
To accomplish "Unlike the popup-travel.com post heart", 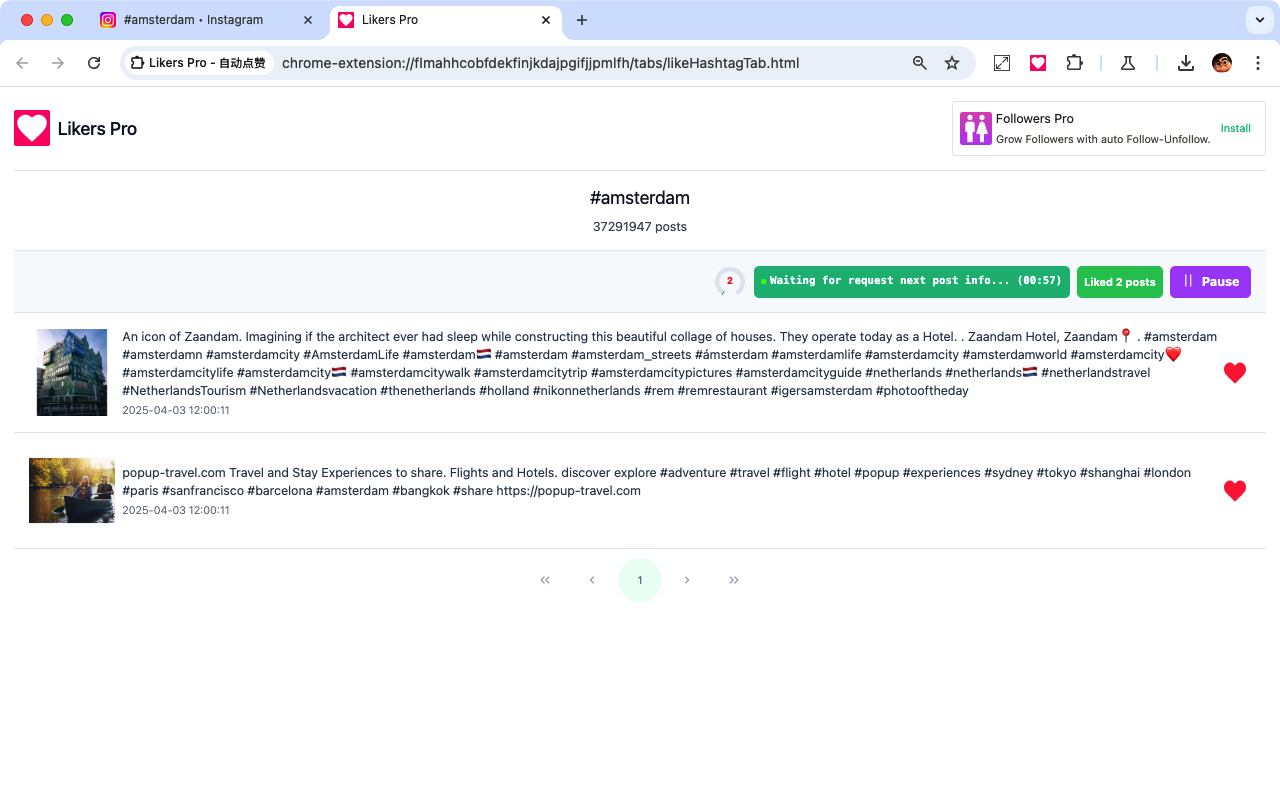I will tap(1235, 491).
